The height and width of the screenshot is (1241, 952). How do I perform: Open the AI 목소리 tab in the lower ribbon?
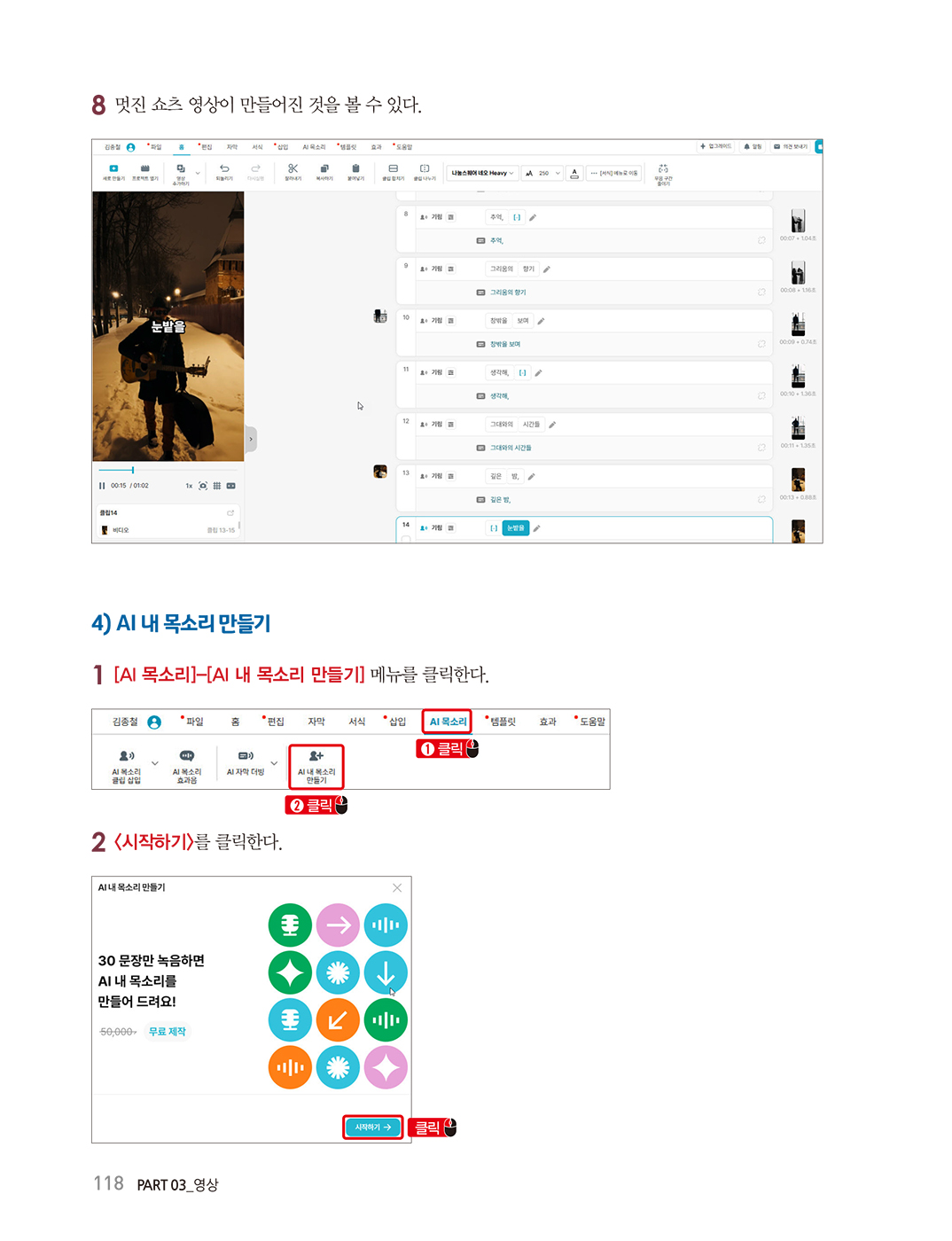click(x=448, y=722)
